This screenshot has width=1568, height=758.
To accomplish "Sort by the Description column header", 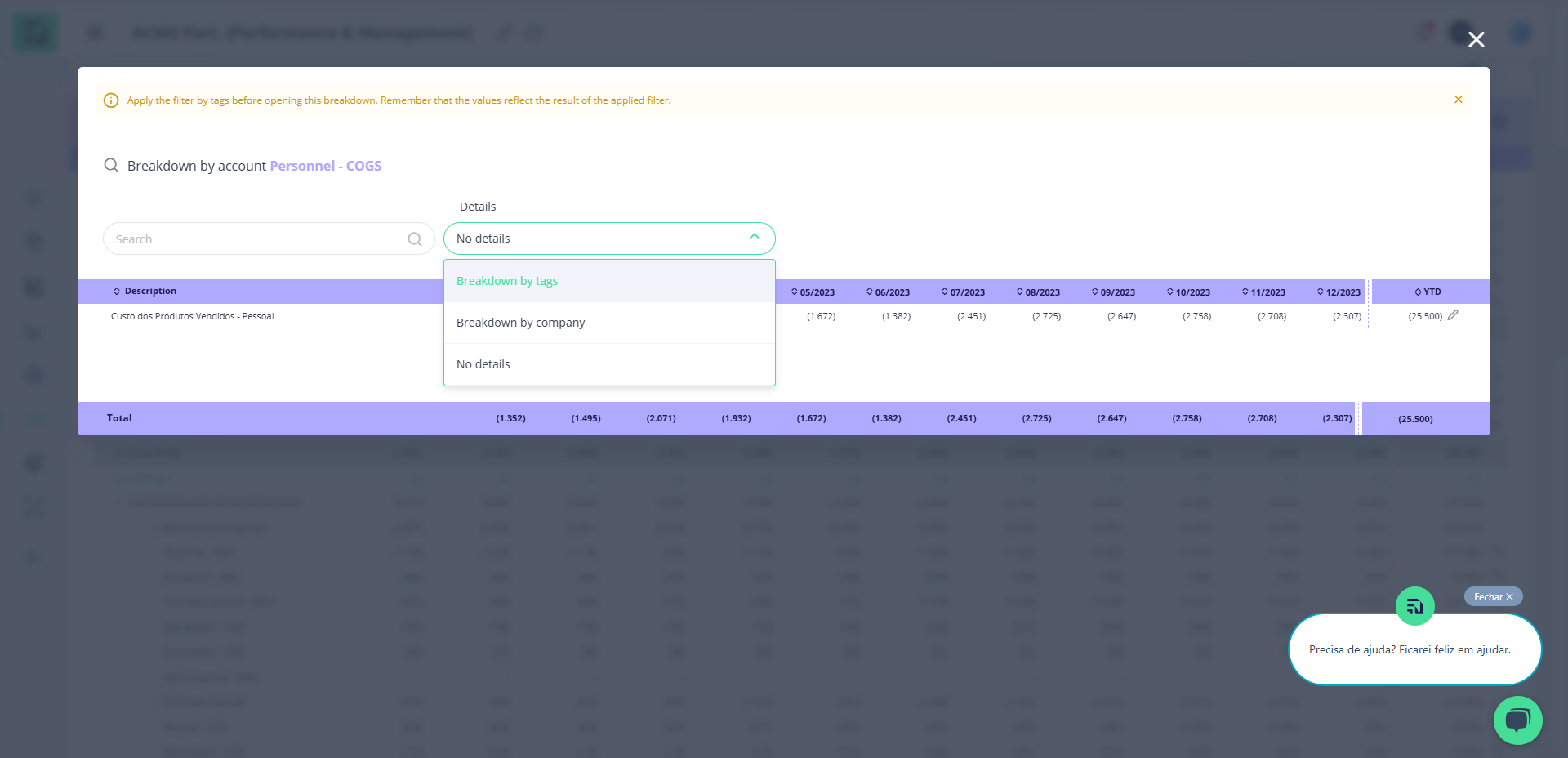I will [145, 291].
